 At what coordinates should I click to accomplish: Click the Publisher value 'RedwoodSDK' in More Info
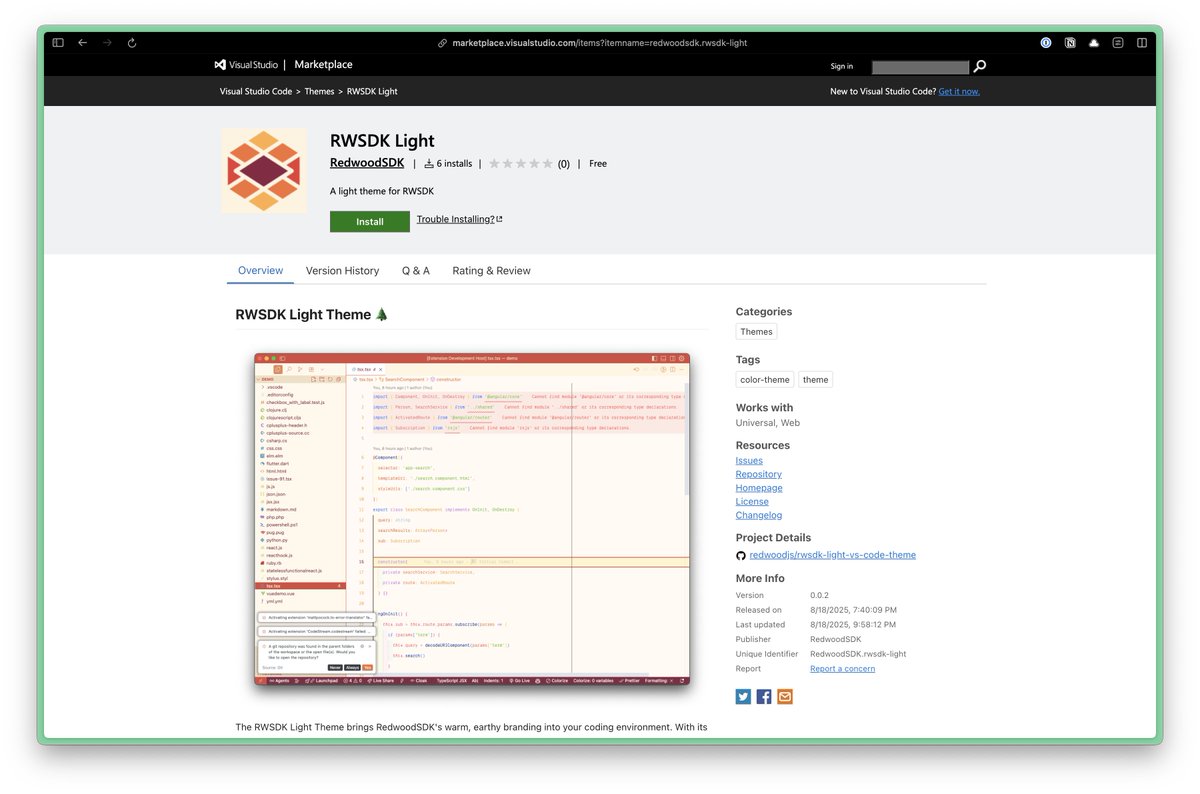coord(835,639)
